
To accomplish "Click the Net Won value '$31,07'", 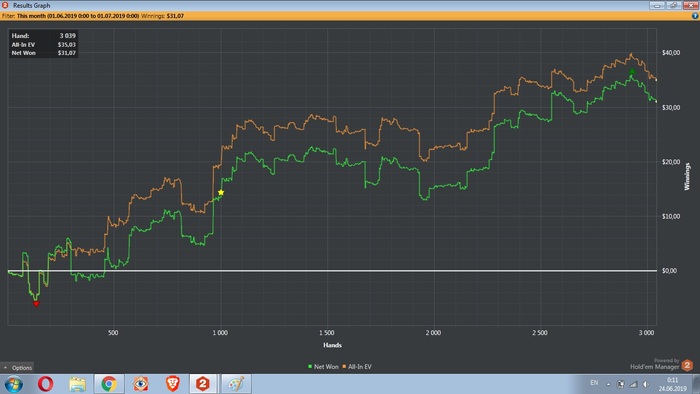I will tap(67, 53).
